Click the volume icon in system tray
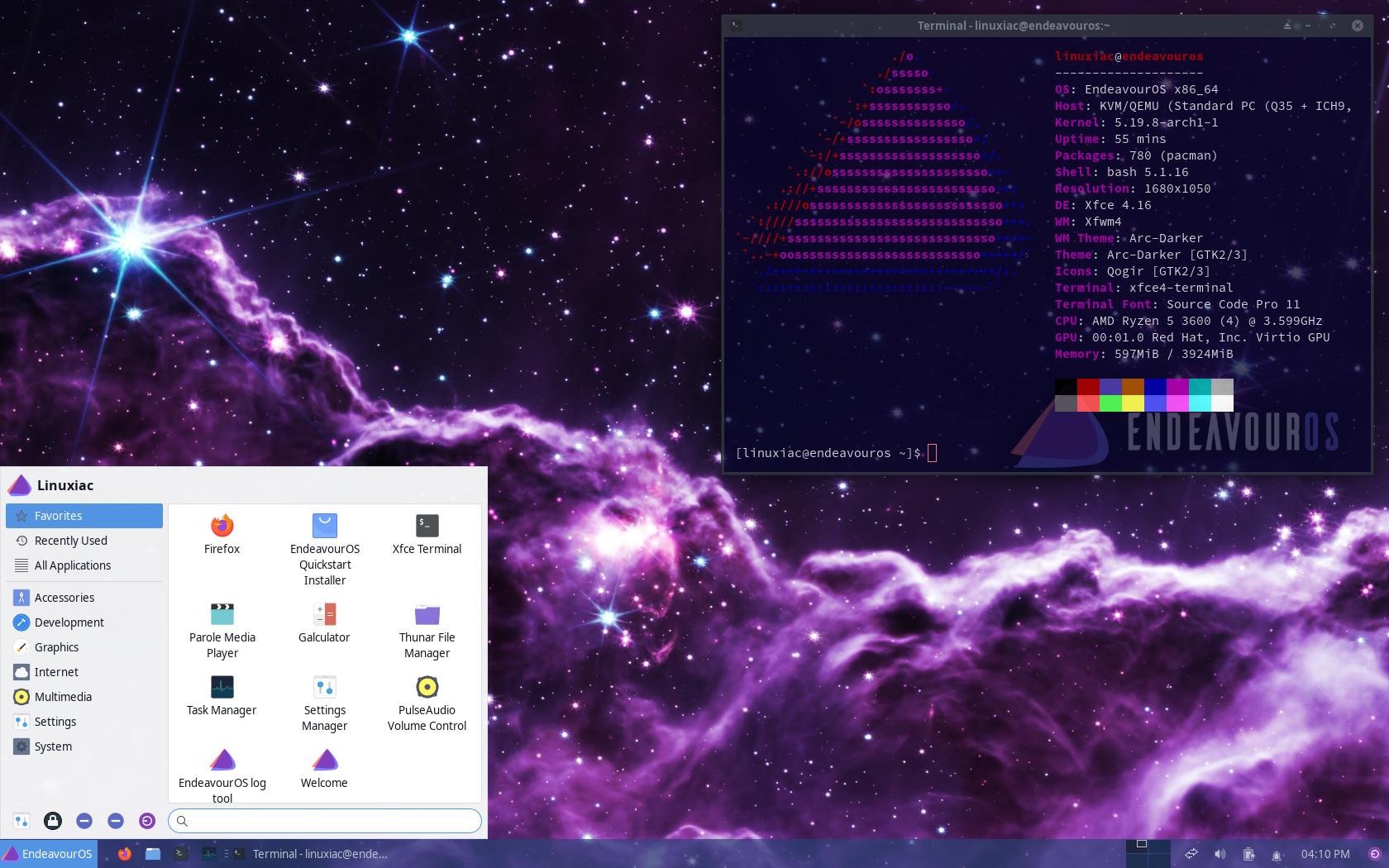The image size is (1389, 868). [1220, 854]
